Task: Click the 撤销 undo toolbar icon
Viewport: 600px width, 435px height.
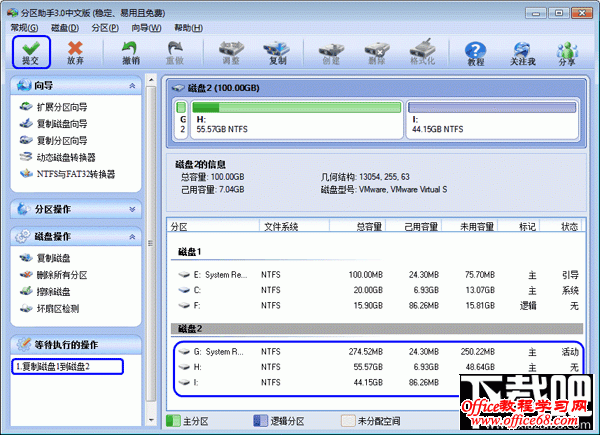Action: [130, 52]
